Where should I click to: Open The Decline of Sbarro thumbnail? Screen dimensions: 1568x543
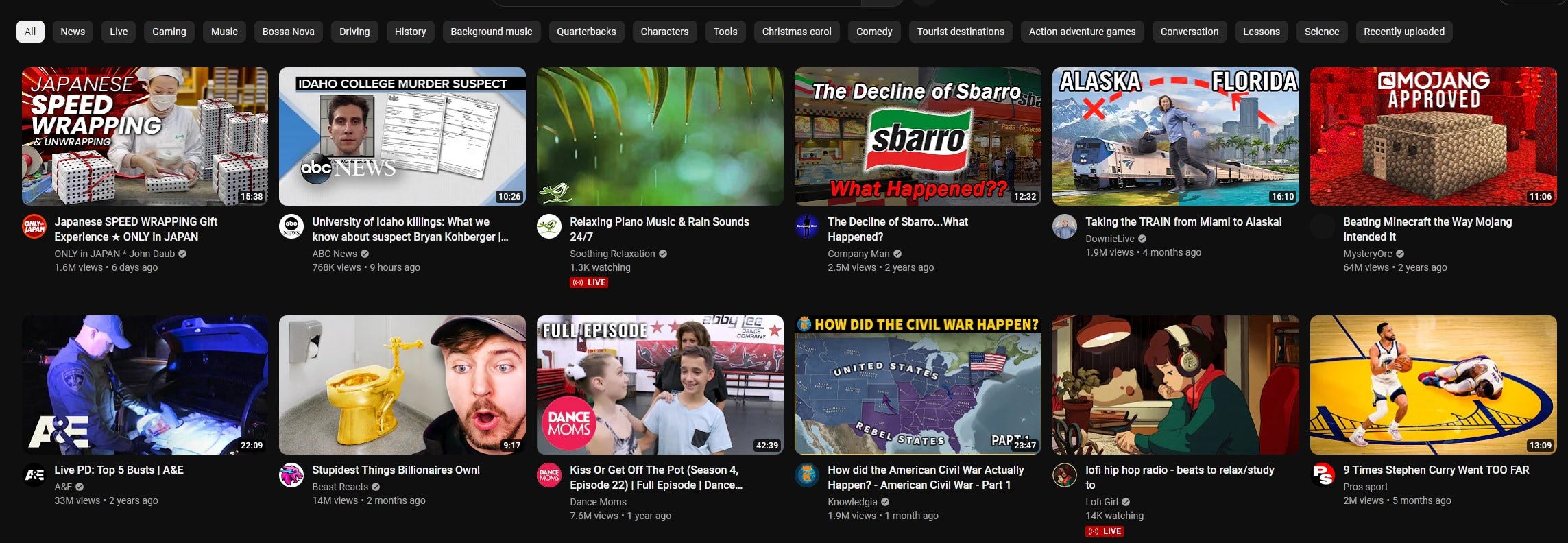pyautogui.click(x=918, y=136)
